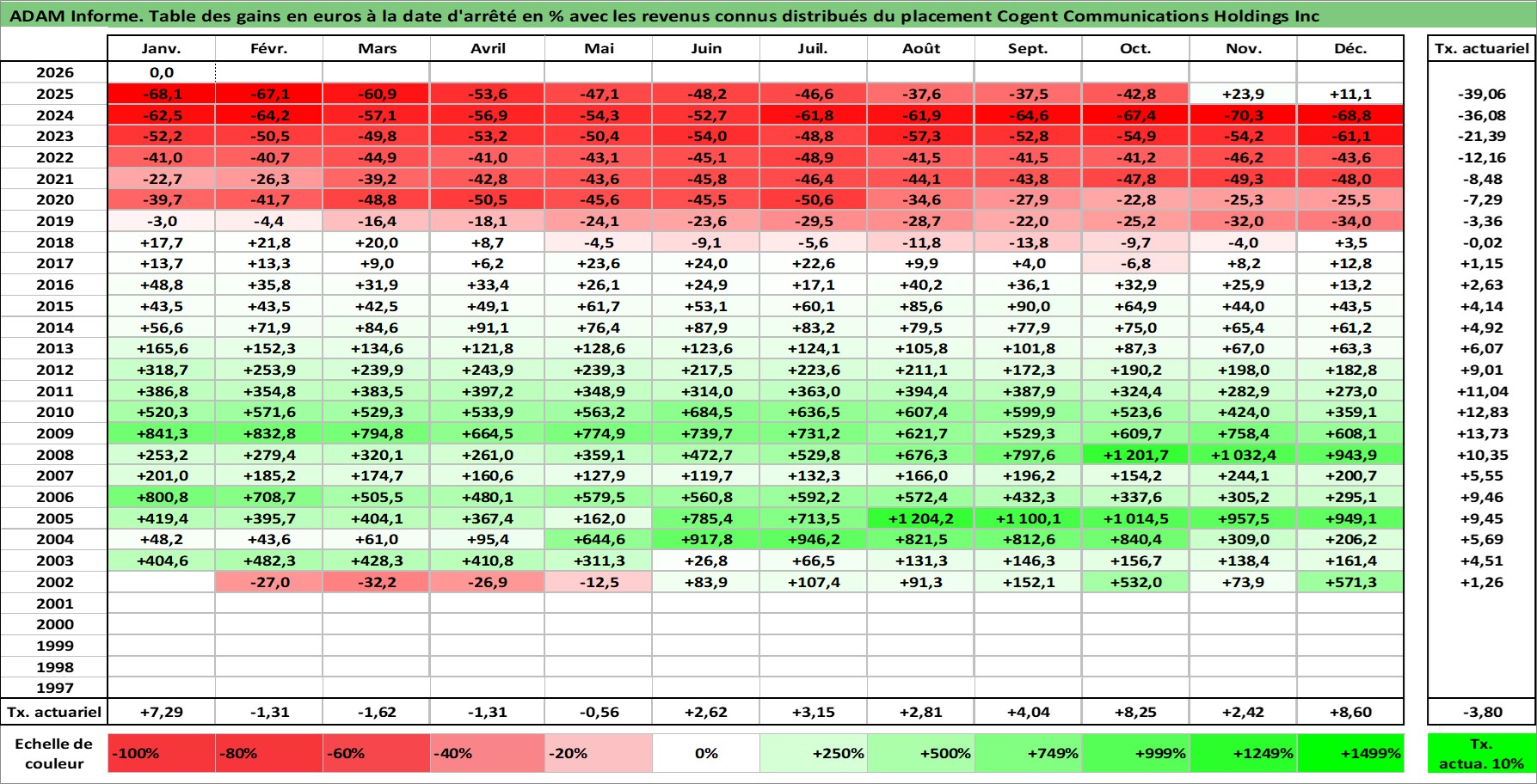Screen dimensions: 1537x784
Task: Select the -68,1 cell
Action: 162,95
